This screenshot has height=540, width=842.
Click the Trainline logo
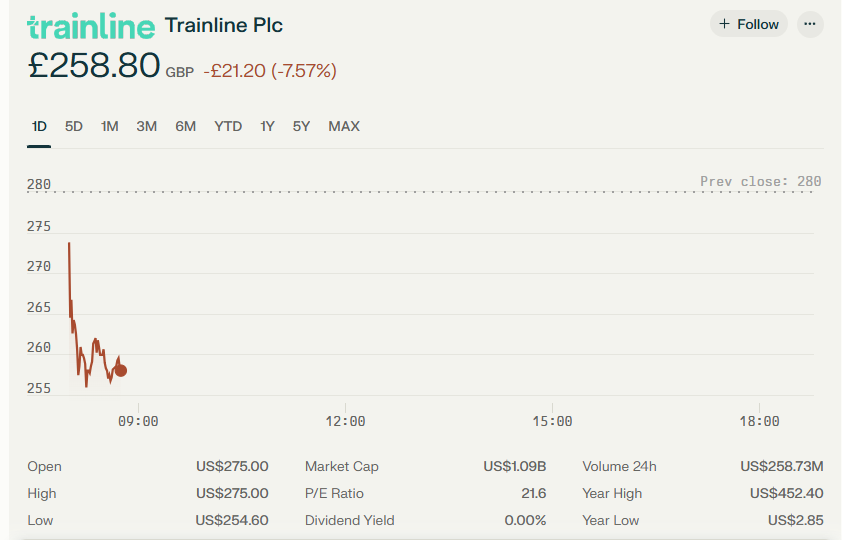91,26
